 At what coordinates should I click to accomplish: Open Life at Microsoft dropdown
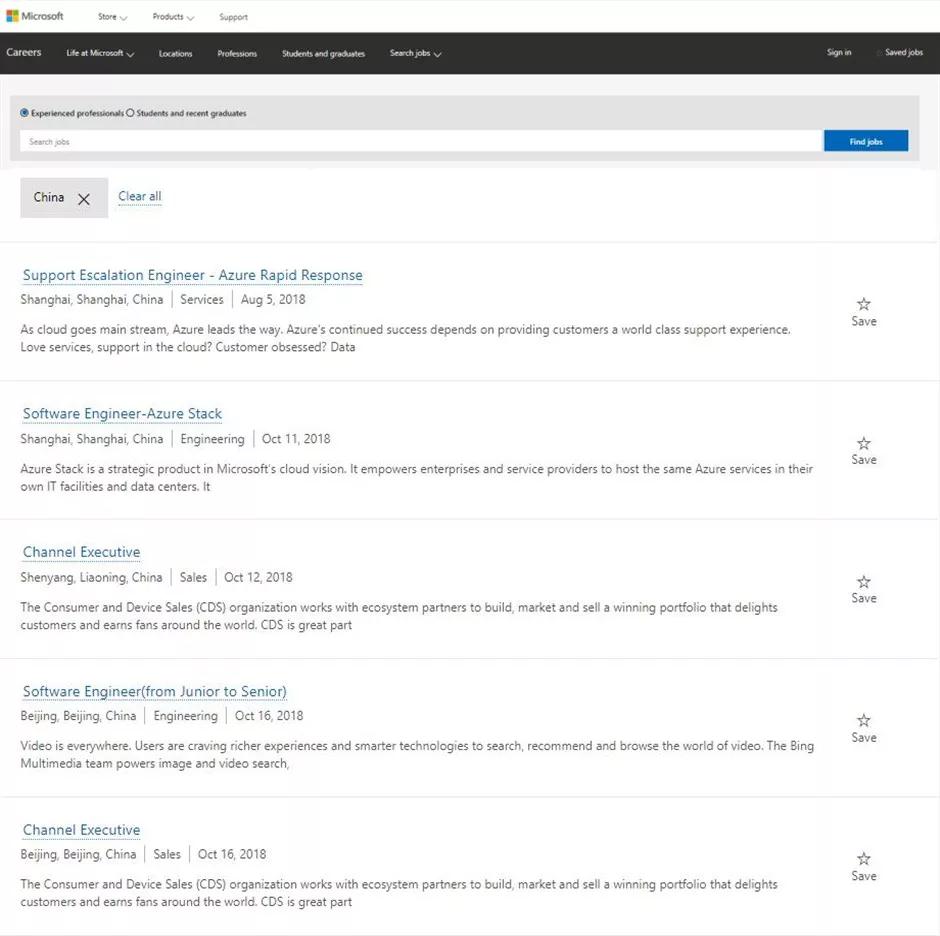[x=100, y=53]
